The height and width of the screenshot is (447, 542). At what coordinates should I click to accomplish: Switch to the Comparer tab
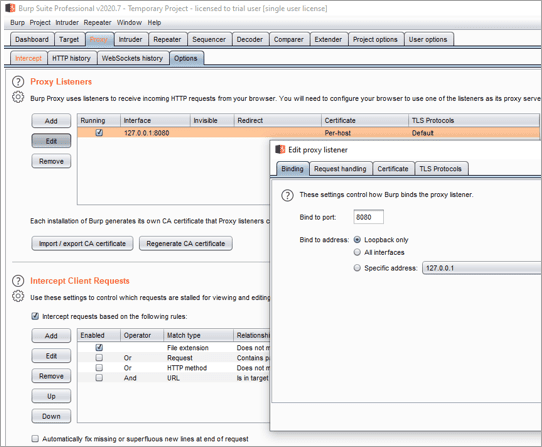point(289,39)
